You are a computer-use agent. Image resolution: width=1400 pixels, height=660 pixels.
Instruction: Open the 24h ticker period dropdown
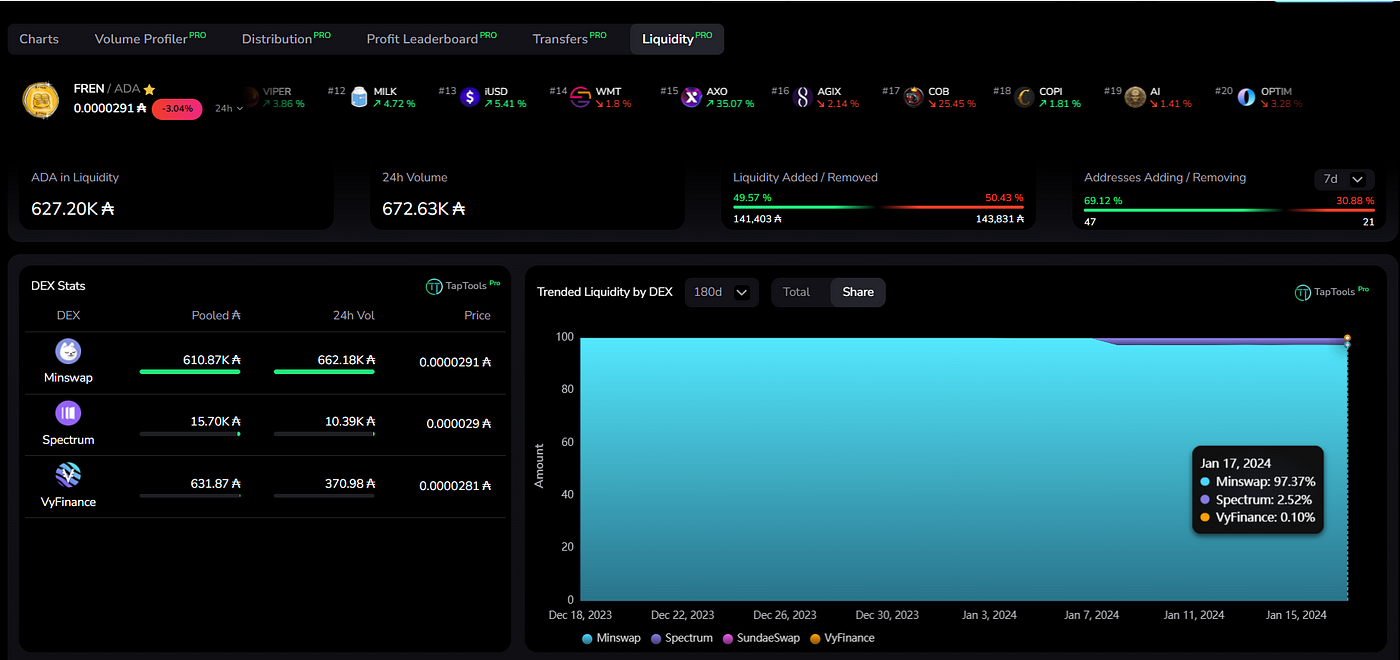click(229, 108)
